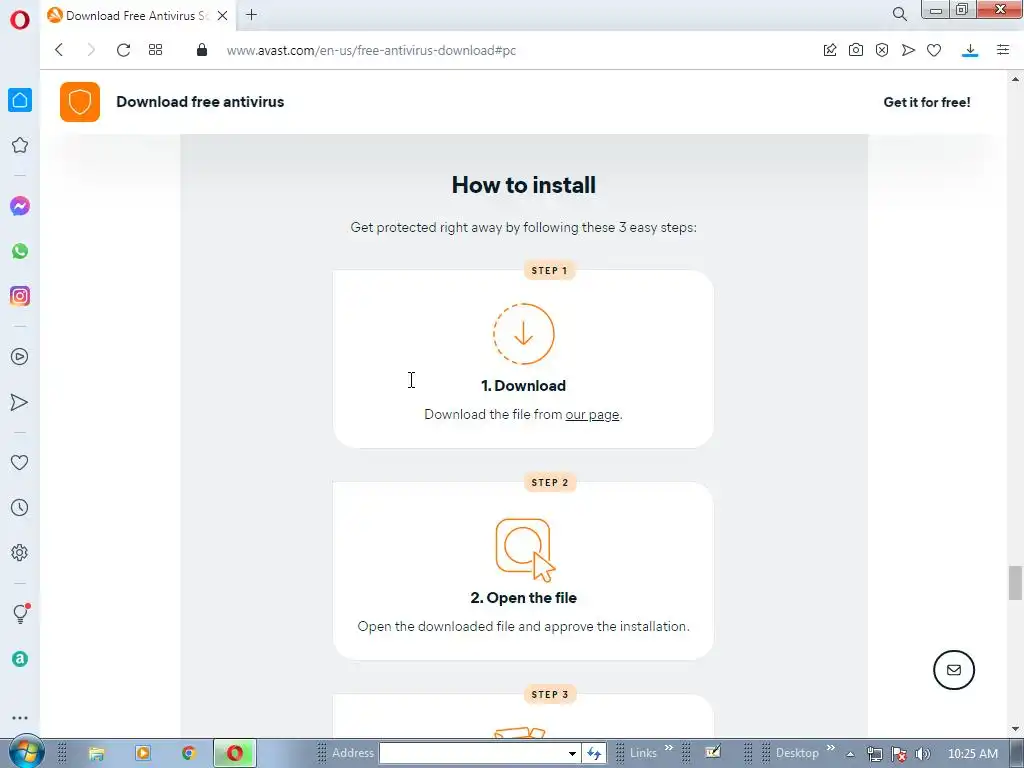Click the Step 1 download arrow icon

[523, 334]
